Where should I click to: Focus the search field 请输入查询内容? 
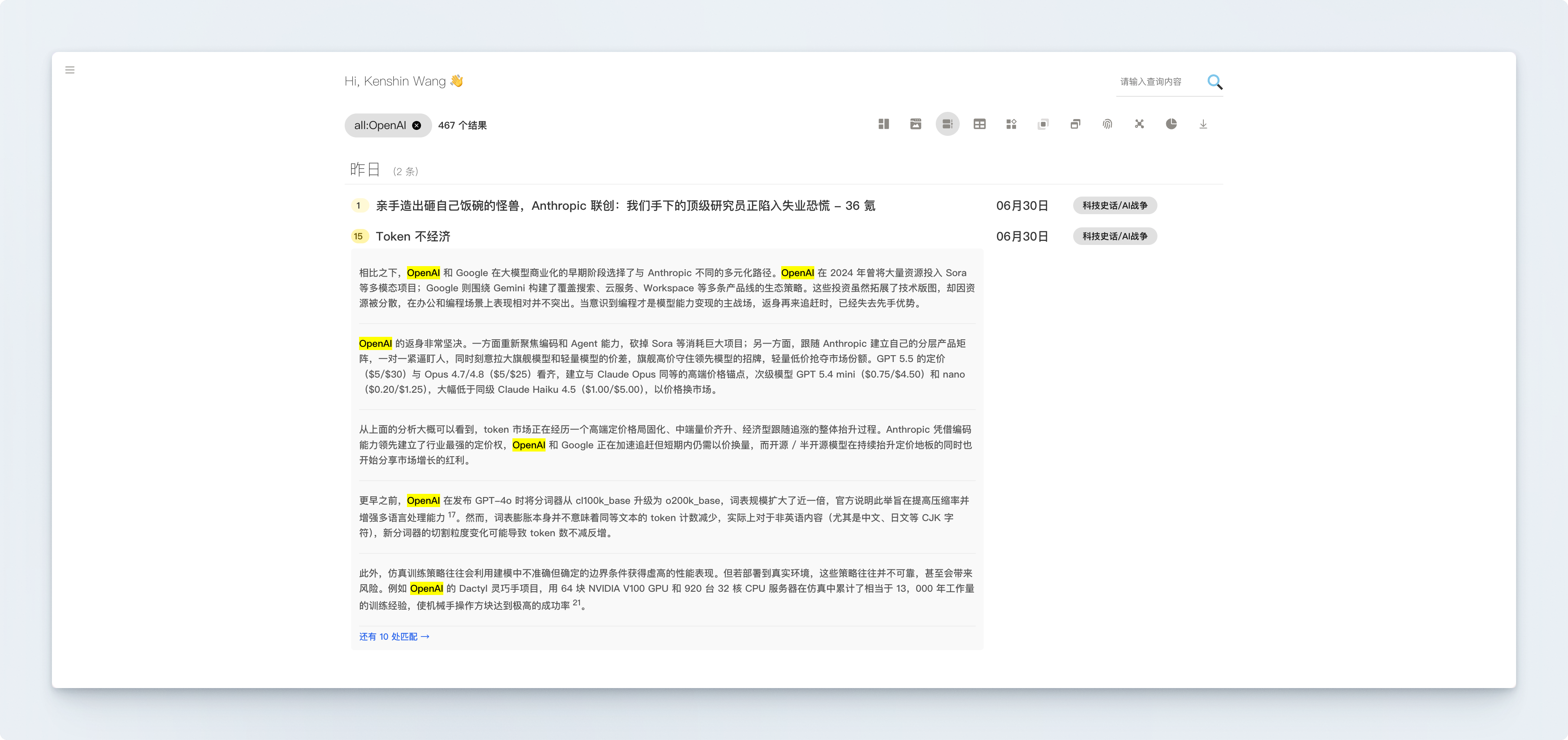tap(1159, 82)
